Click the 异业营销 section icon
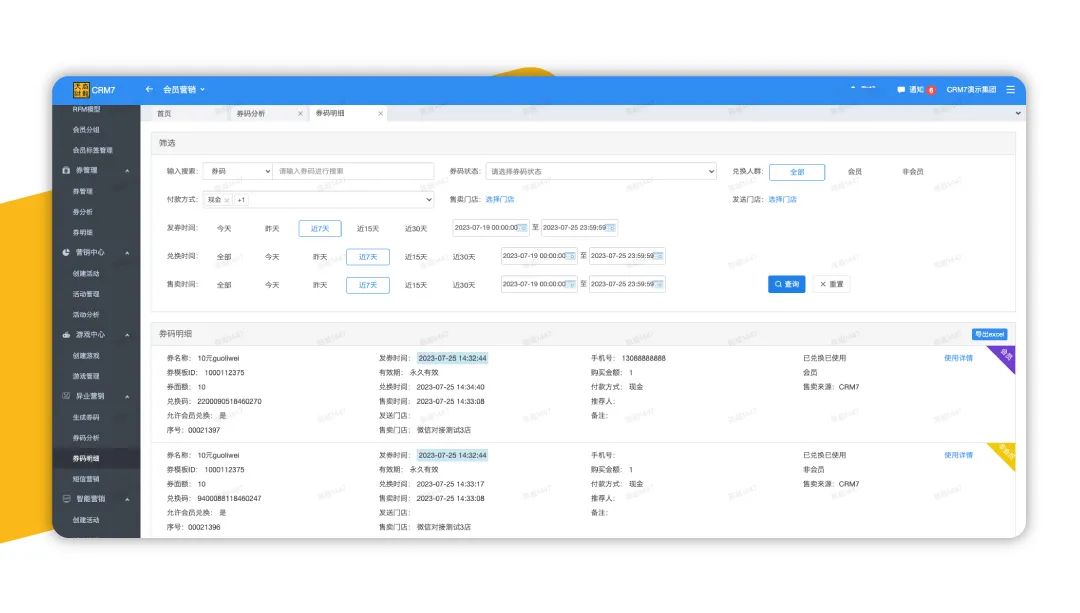1080x613 pixels. [66, 396]
